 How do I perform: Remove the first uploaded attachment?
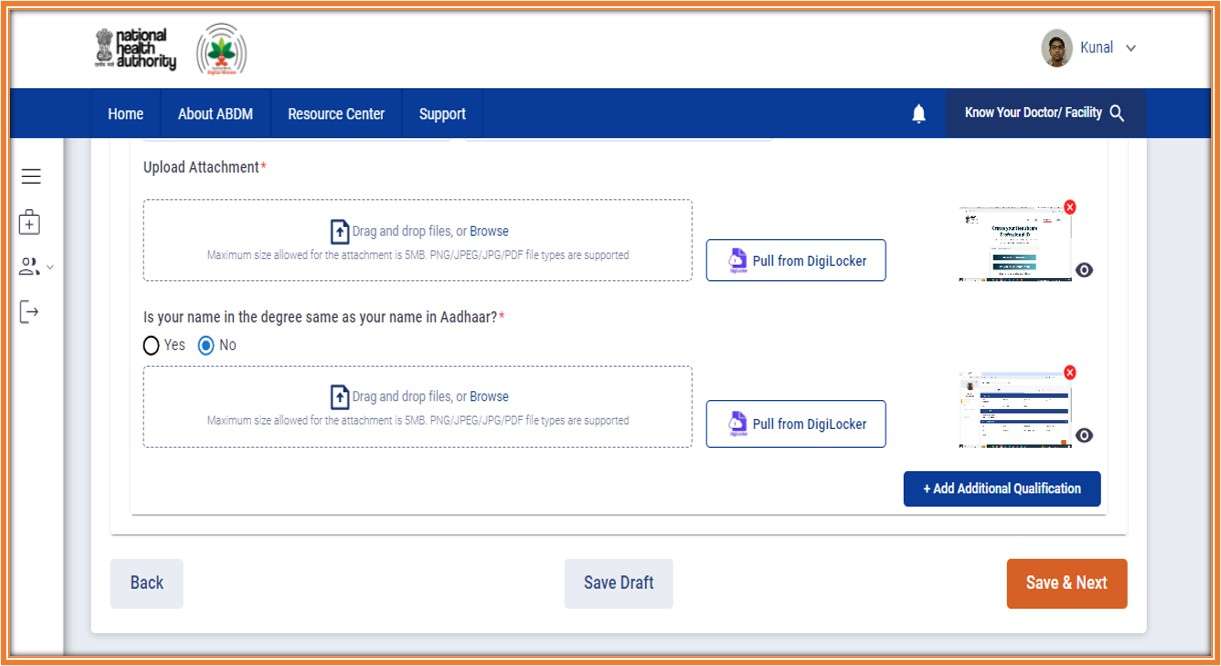click(1070, 207)
